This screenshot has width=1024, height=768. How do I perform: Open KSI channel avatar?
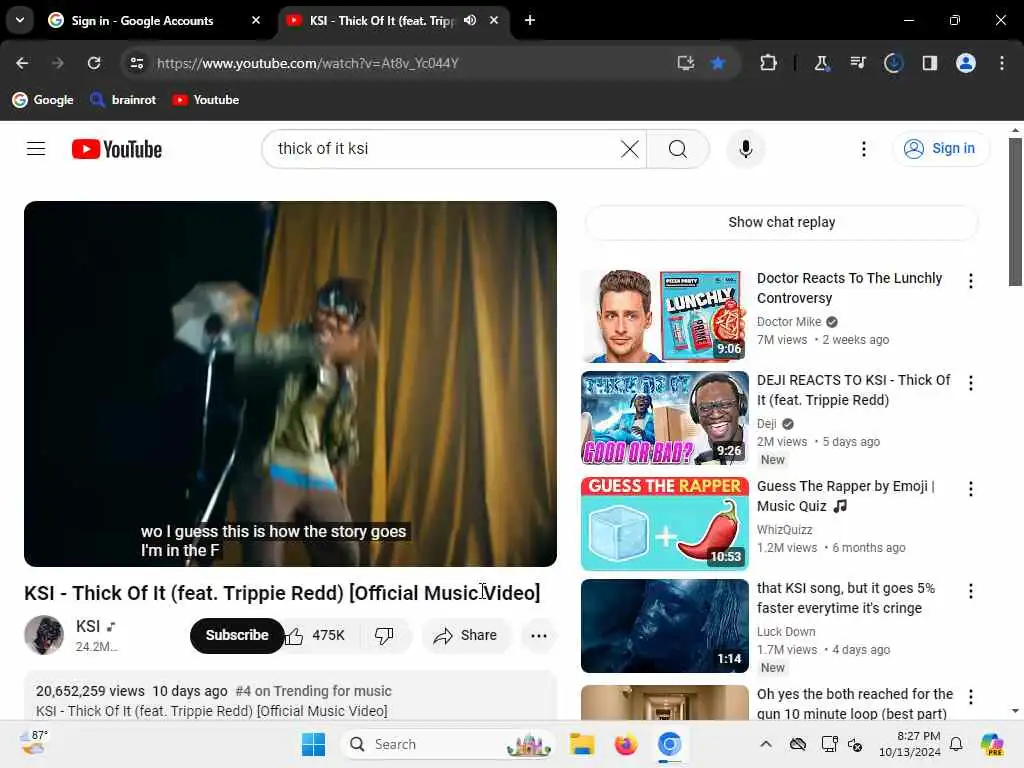[x=44, y=635]
